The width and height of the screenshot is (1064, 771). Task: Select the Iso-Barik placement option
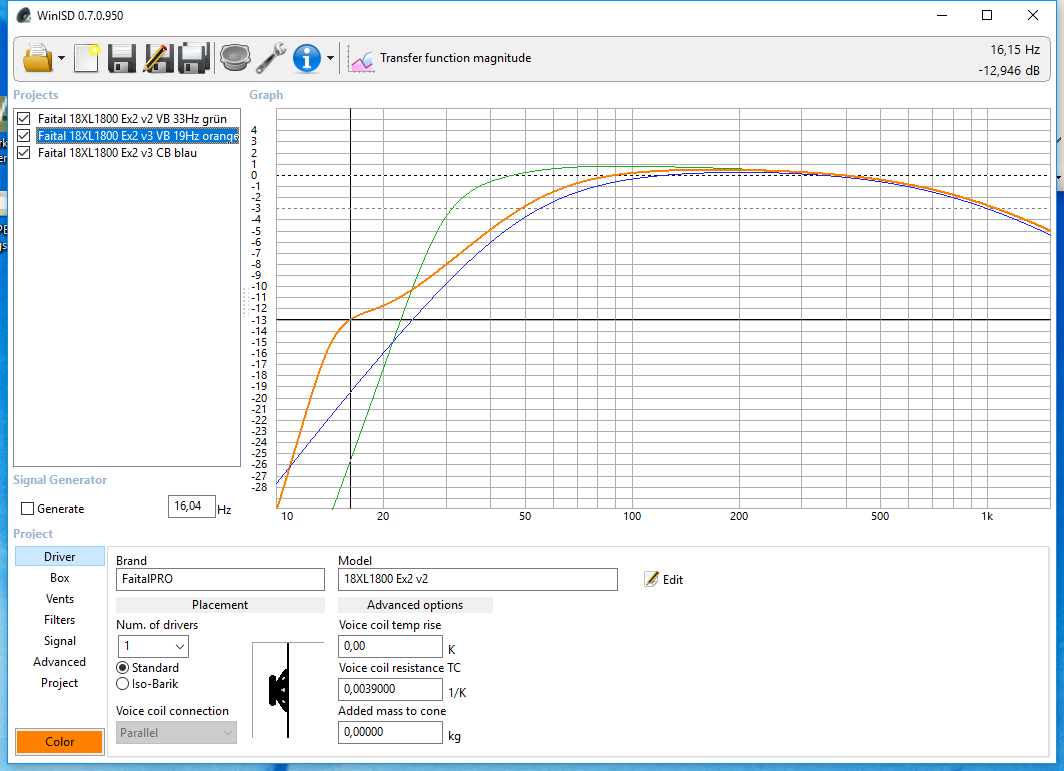pos(123,684)
